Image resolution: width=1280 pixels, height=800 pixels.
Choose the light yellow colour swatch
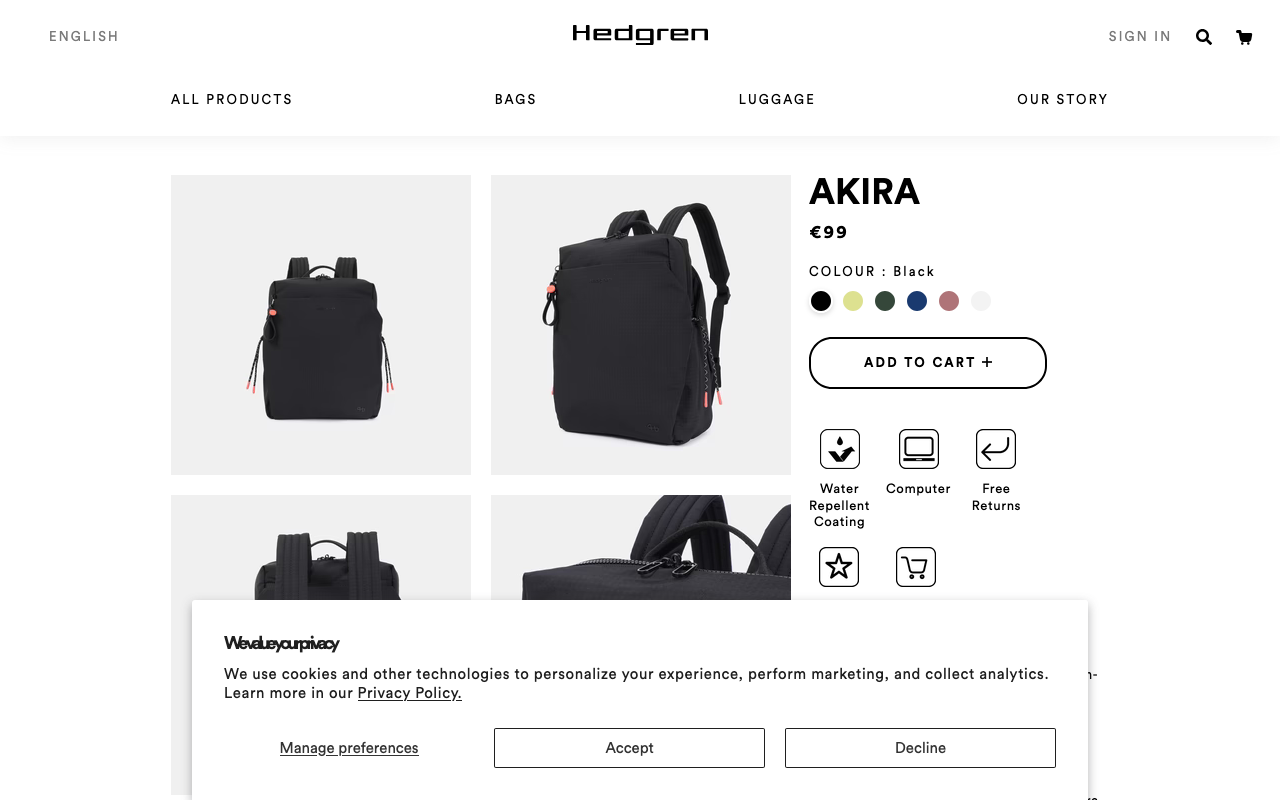coord(853,301)
